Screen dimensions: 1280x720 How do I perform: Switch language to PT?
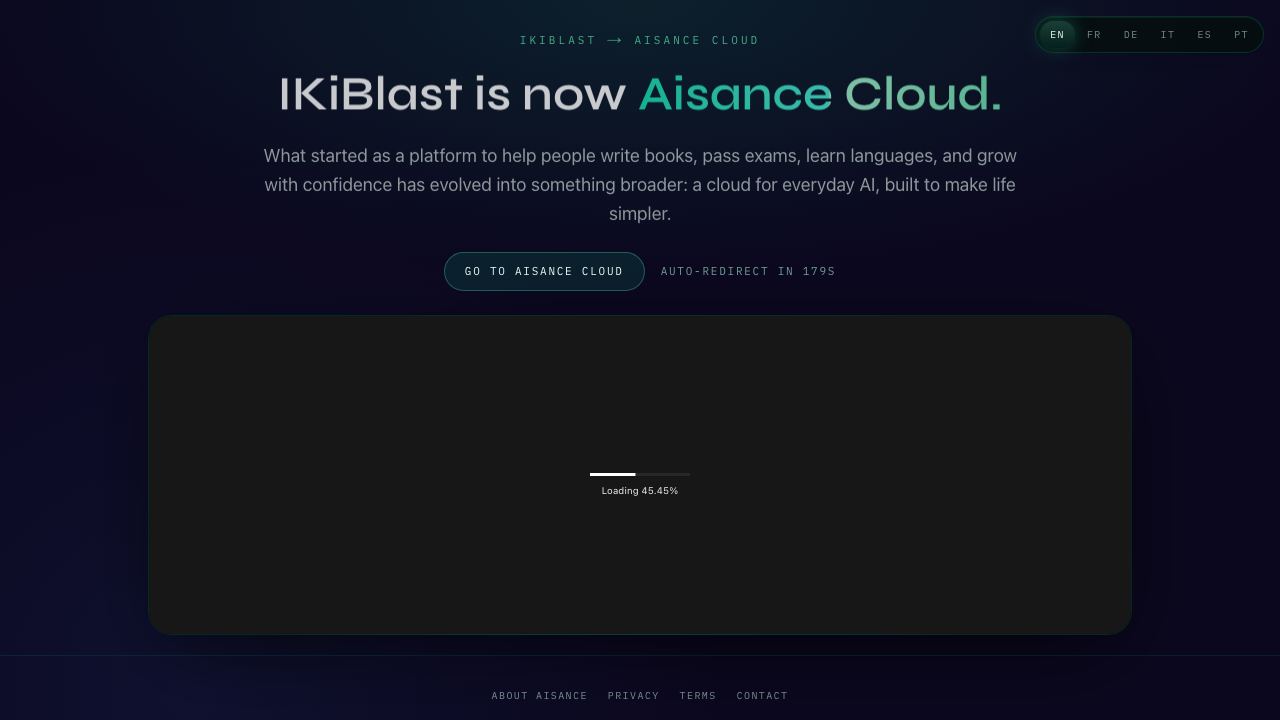(1241, 35)
